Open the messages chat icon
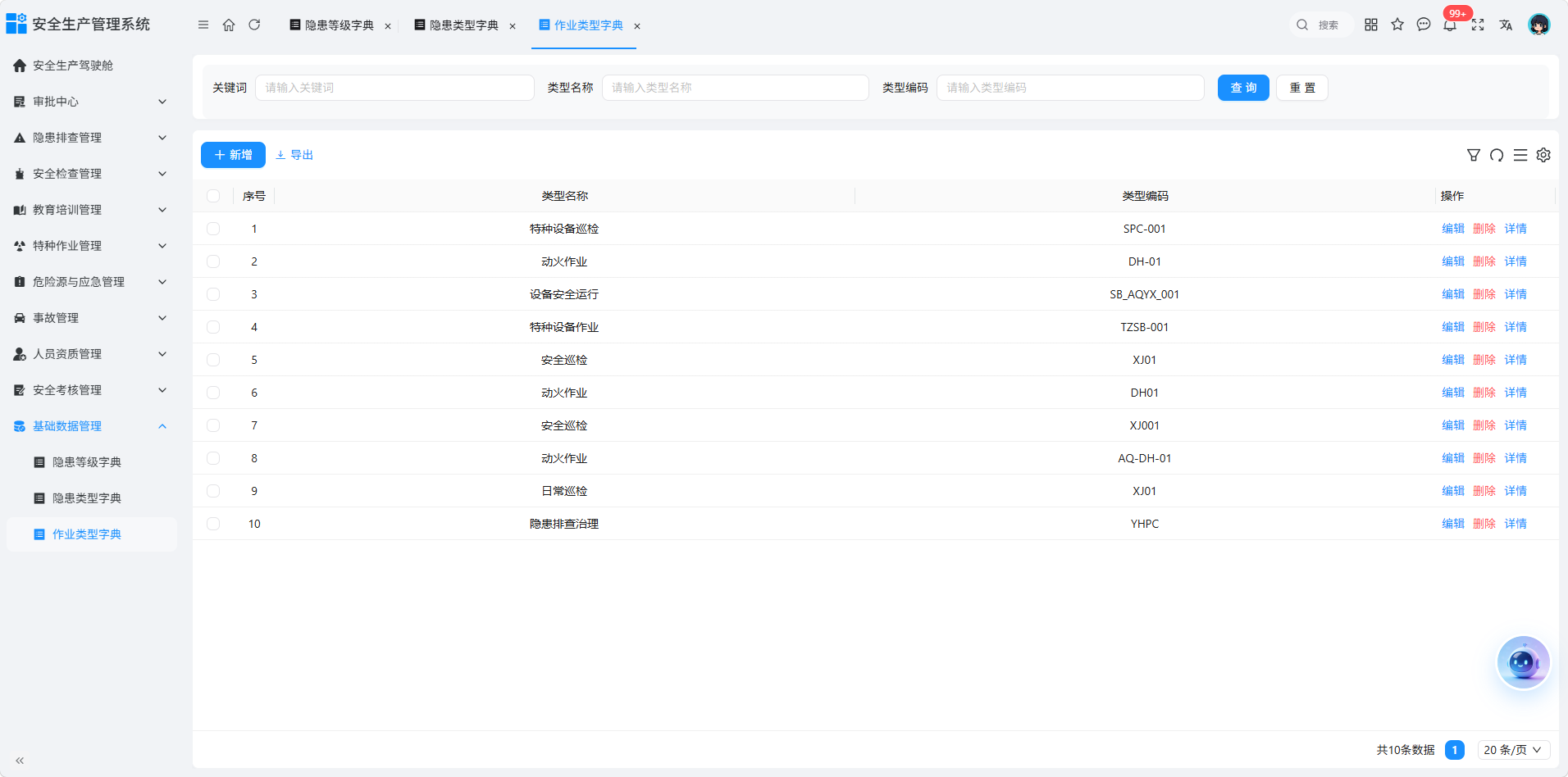This screenshot has width=1568, height=777. 1424,25
